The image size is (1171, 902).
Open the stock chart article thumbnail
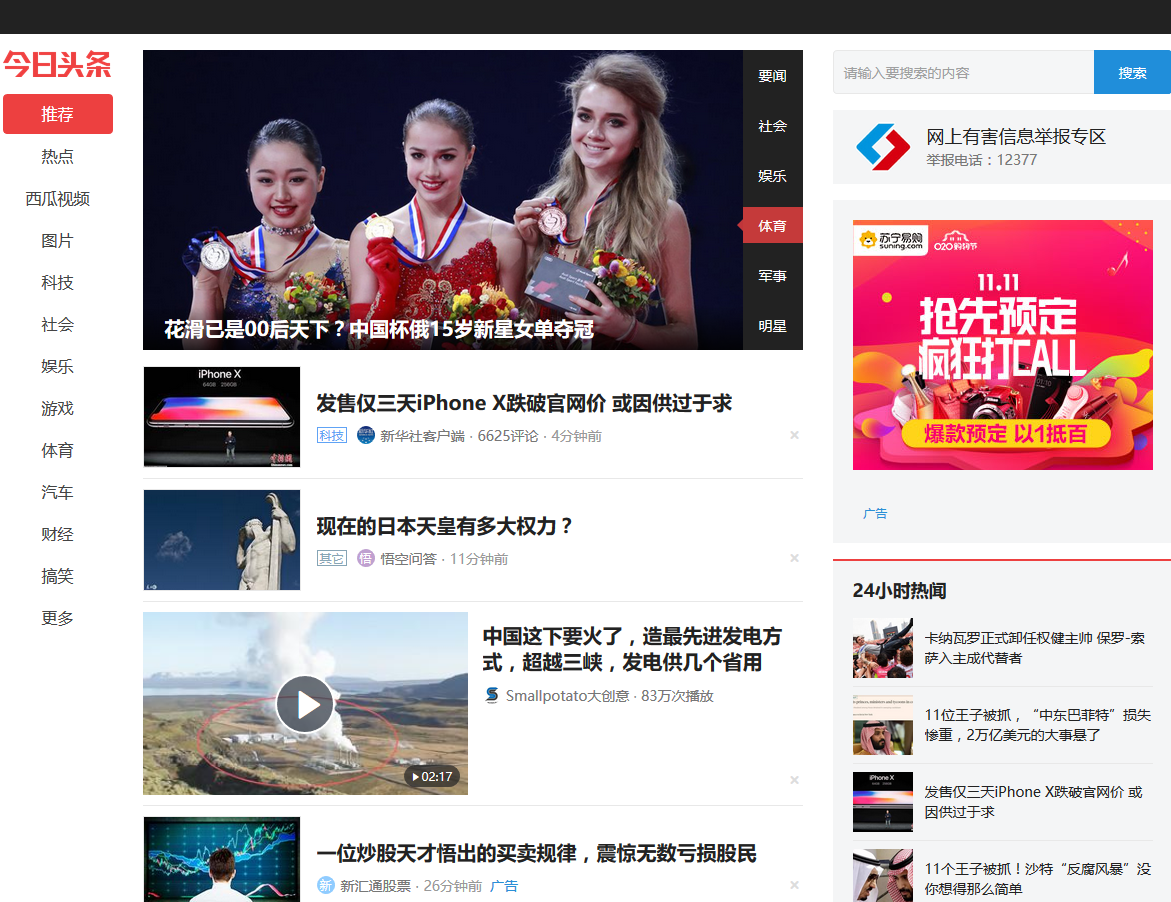(222, 859)
